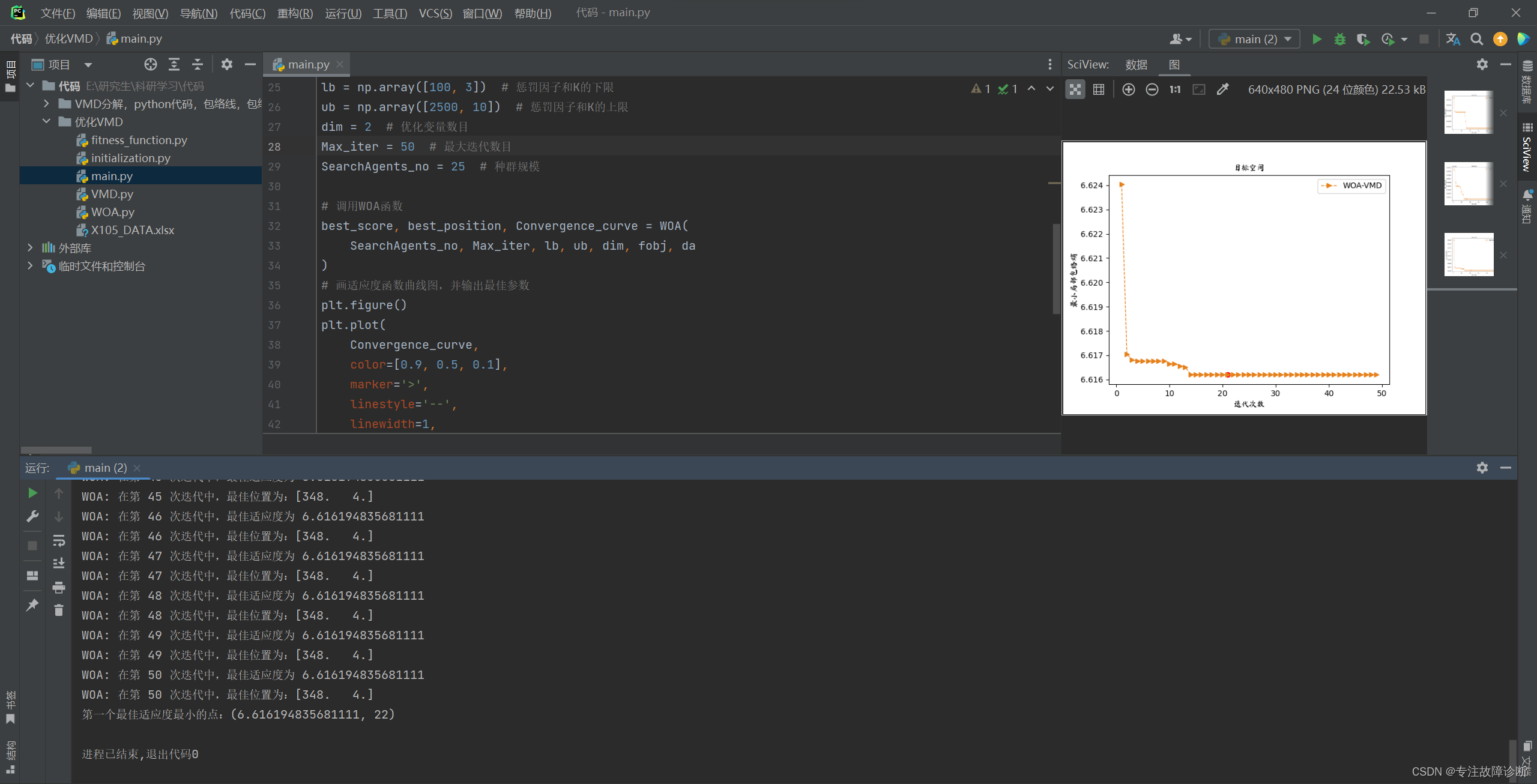Click the orange update arrow icon
The width and height of the screenshot is (1537, 784).
[x=1500, y=39]
